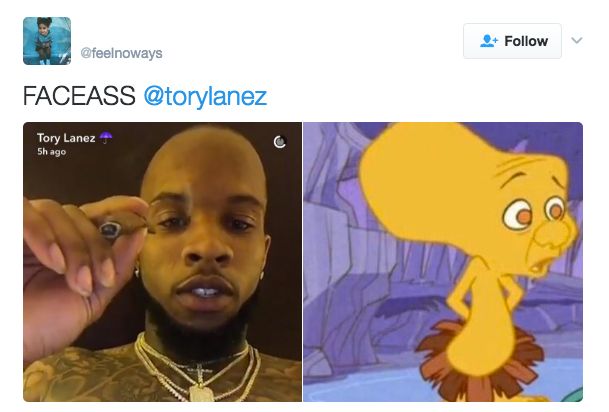
Task: Click the Follow button
Action: 512,41
